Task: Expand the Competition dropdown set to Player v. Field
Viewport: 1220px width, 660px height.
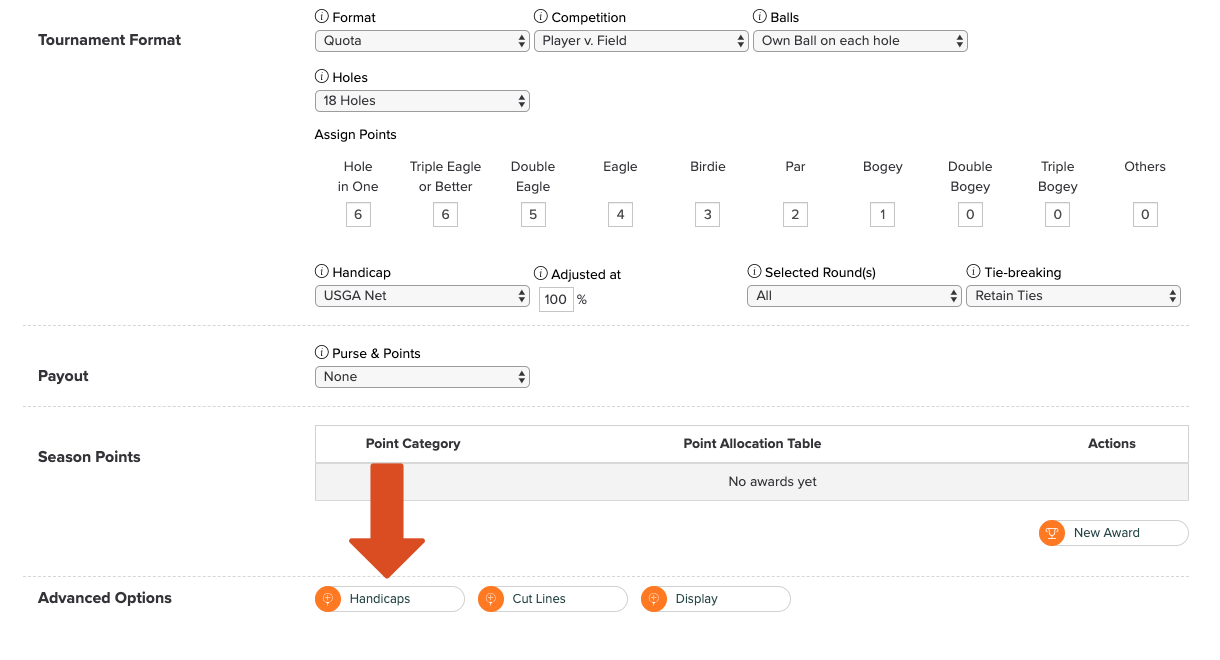Action: pos(640,41)
